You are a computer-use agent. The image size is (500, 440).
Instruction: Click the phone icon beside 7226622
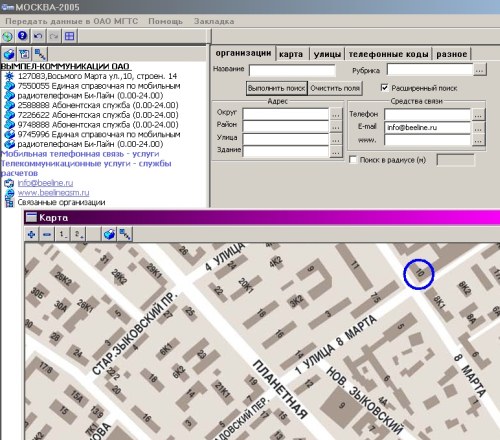coord(9,115)
